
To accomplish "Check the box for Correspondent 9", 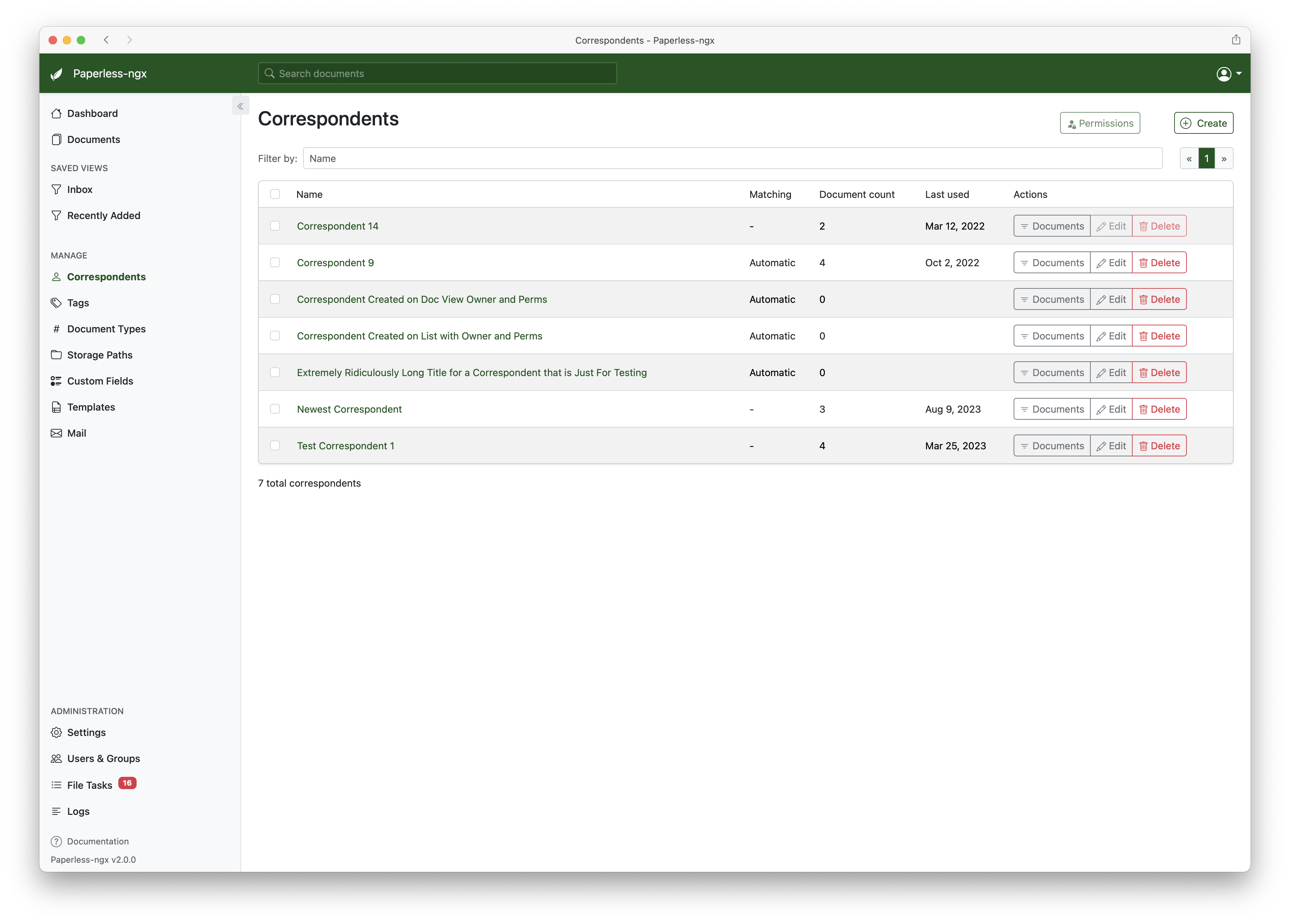I will pyautogui.click(x=275, y=262).
